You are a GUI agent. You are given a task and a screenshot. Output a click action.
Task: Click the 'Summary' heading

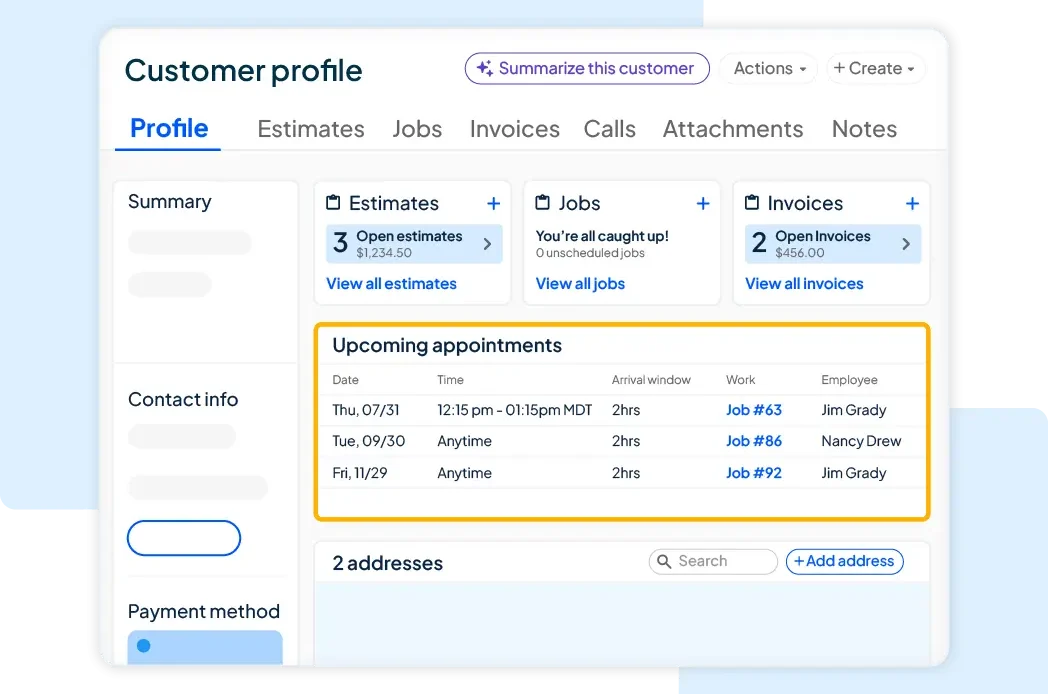coord(170,202)
